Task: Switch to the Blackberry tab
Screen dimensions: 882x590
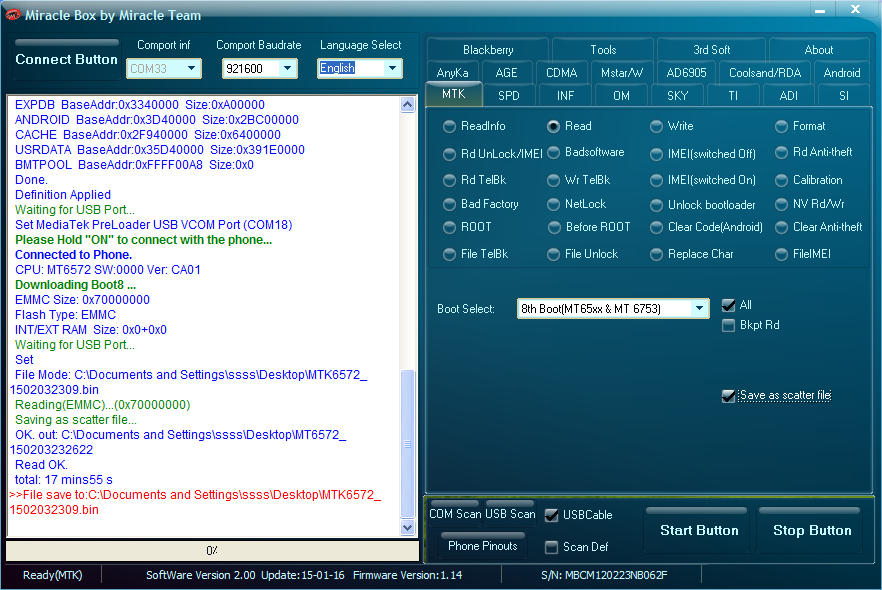Action: click(x=488, y=49)
